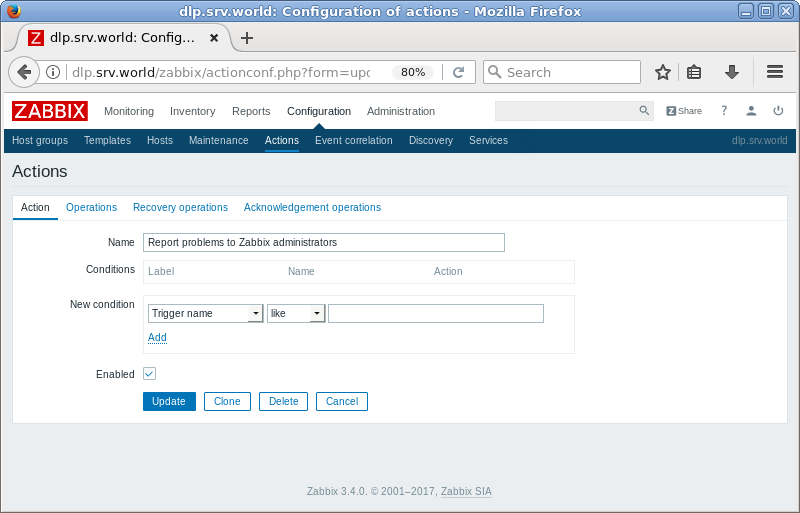Open Zabbix help question mark

pyautogui.click(x=724, y=110)
